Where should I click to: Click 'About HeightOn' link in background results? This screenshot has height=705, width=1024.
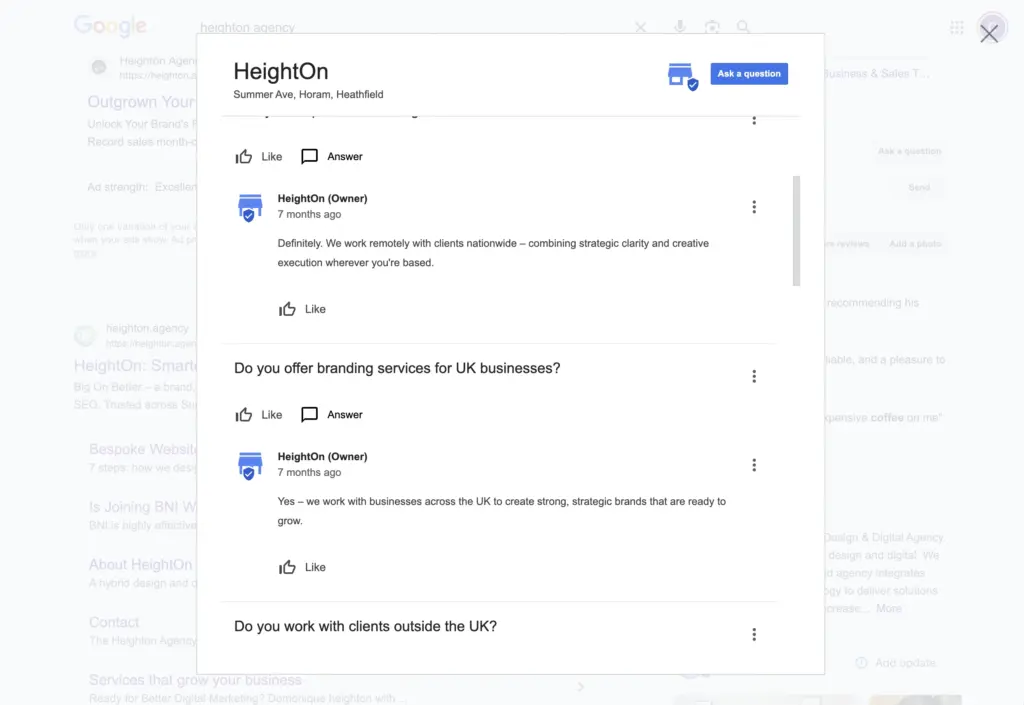coord(140,565)
